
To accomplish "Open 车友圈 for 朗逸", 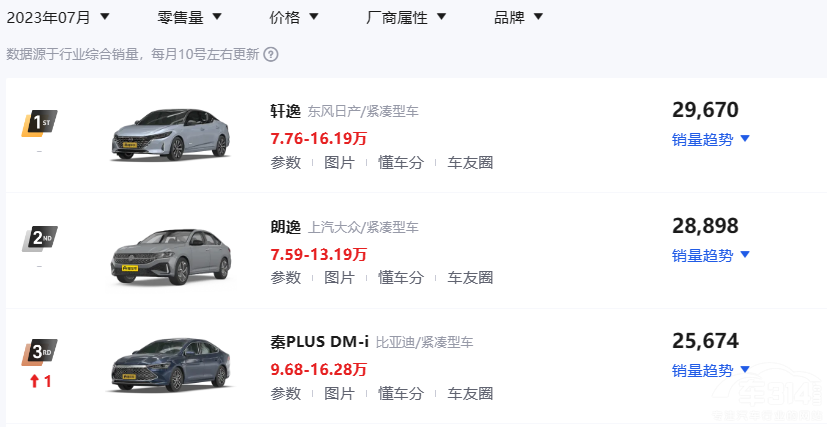I will [470, 277].
